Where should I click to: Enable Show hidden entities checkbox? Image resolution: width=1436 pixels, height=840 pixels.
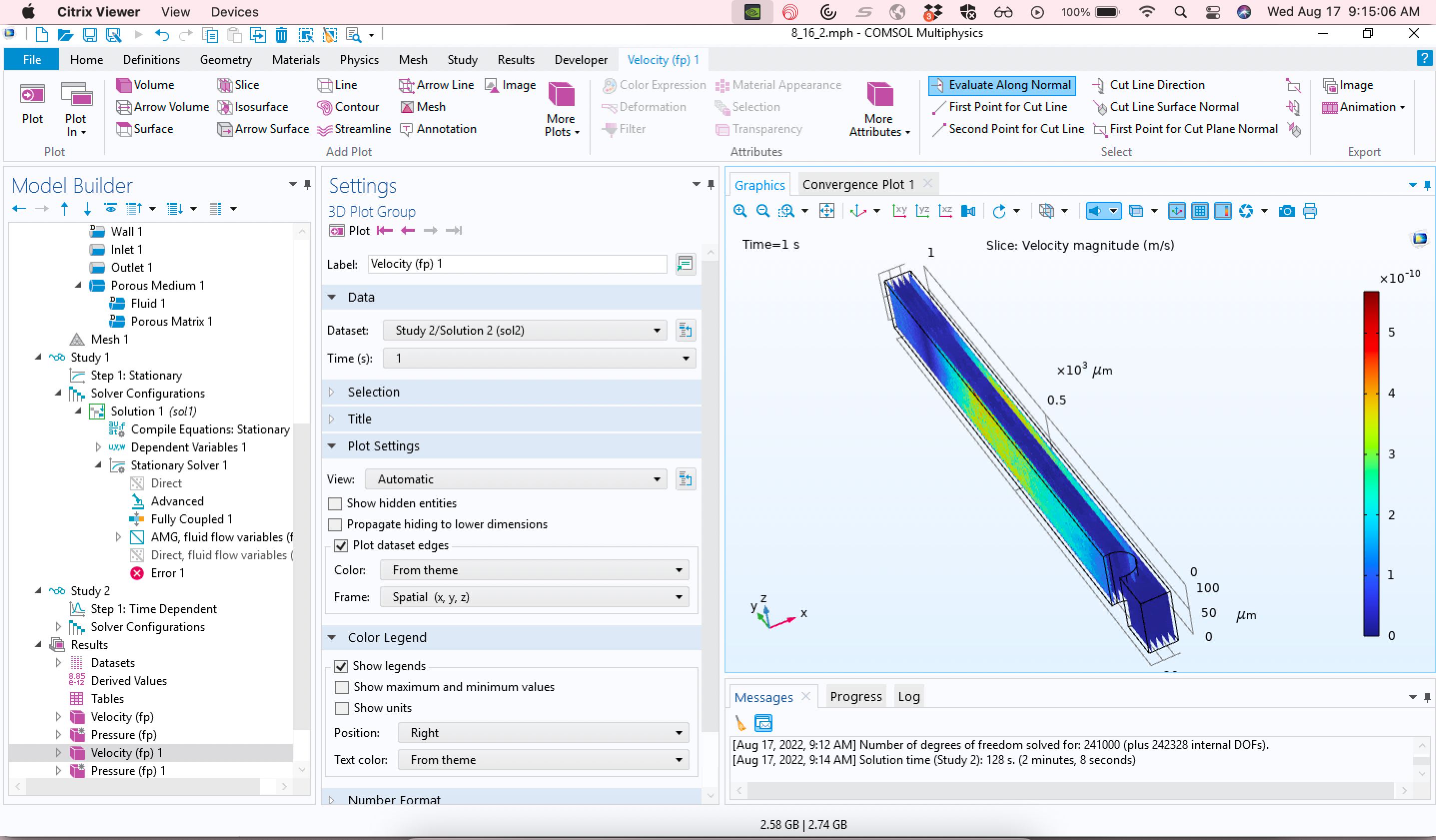(x=335, y=503)
